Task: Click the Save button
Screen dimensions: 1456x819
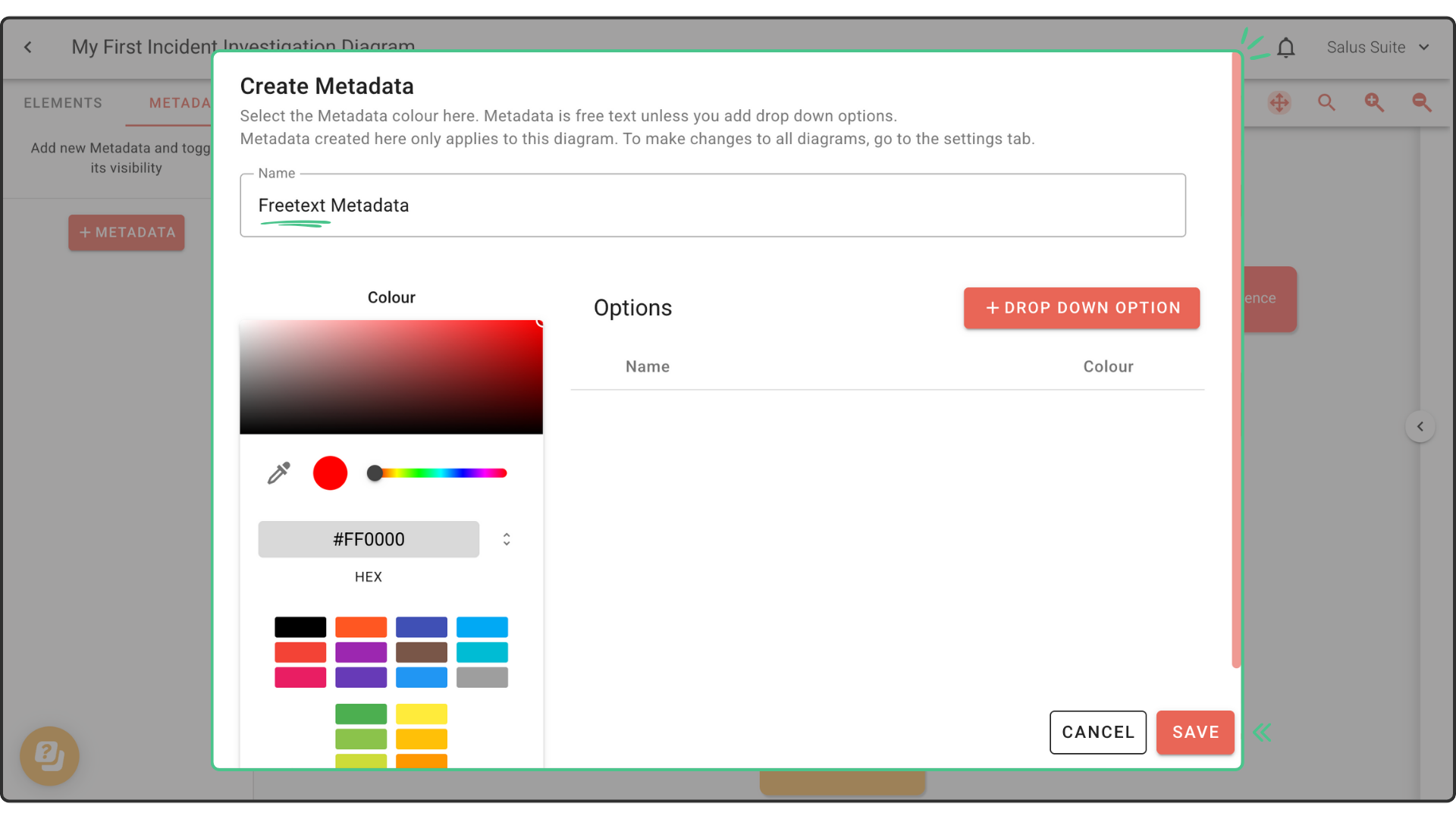Action: (1195, 732)
